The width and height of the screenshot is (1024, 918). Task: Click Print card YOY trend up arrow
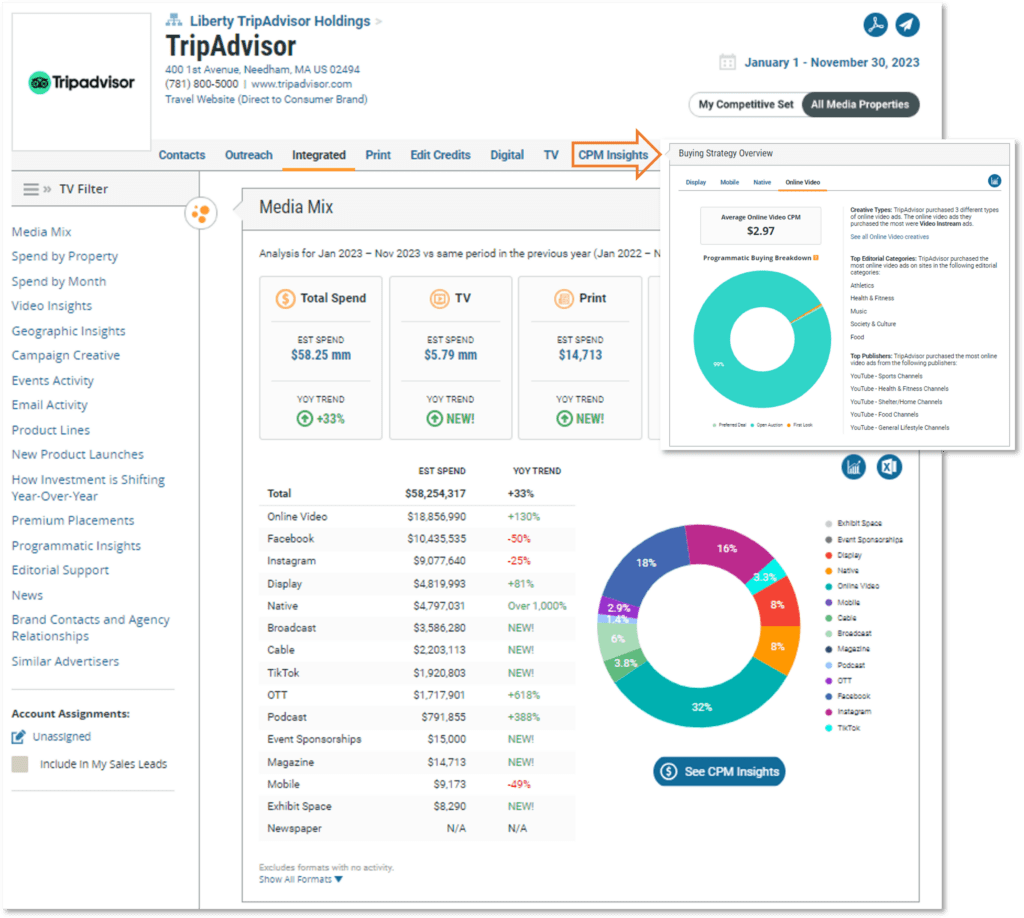point(564,419)
